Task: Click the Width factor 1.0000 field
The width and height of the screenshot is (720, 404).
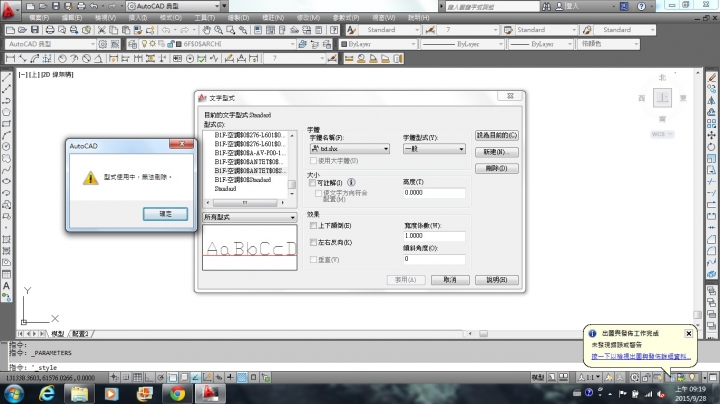Action: [434, 236]
